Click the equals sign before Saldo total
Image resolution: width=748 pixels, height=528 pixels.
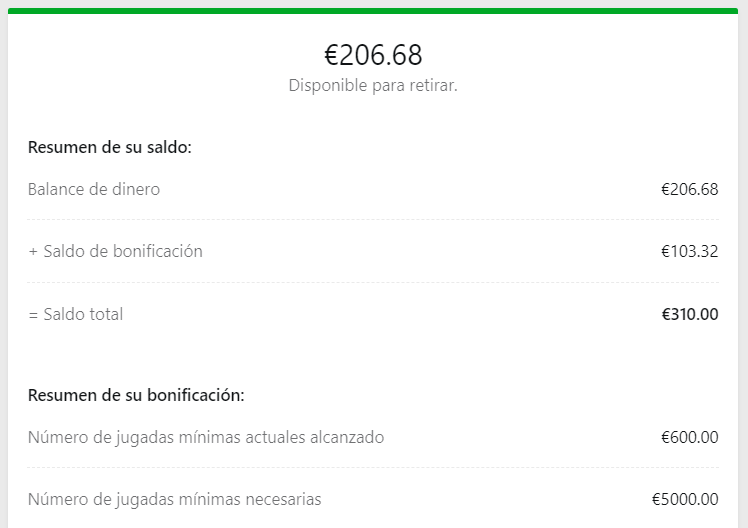click(x=33, y=315)
